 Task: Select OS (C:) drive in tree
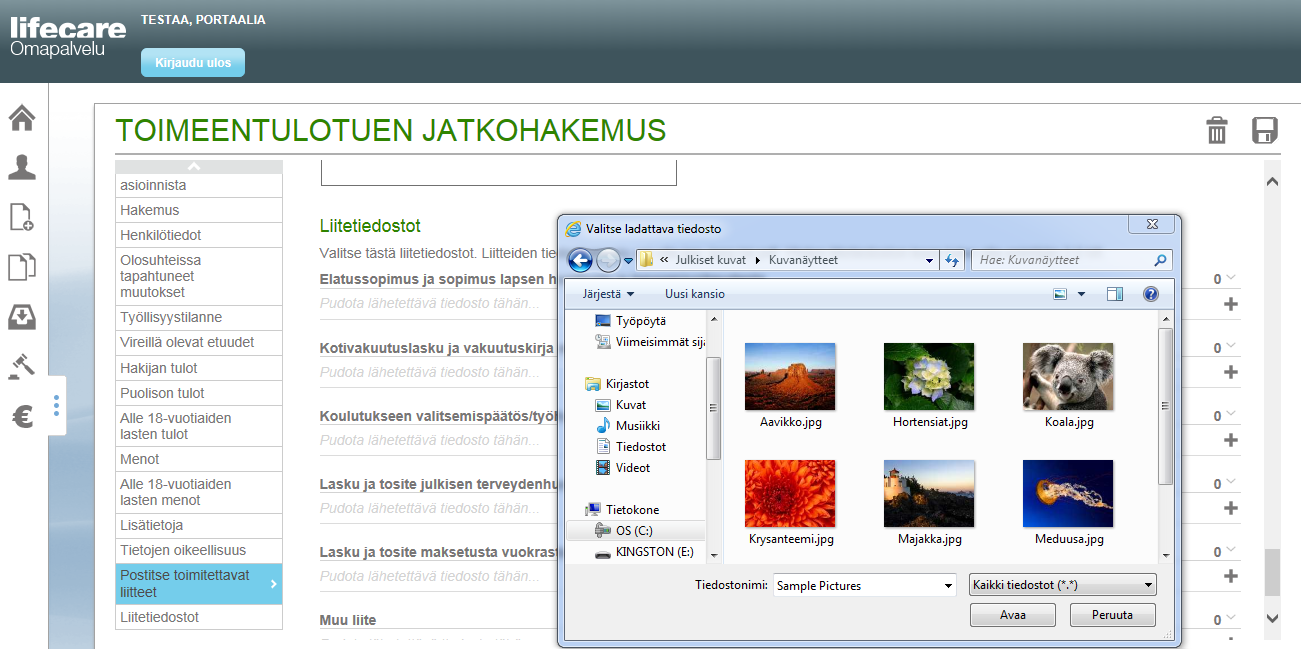pos(636,531)
